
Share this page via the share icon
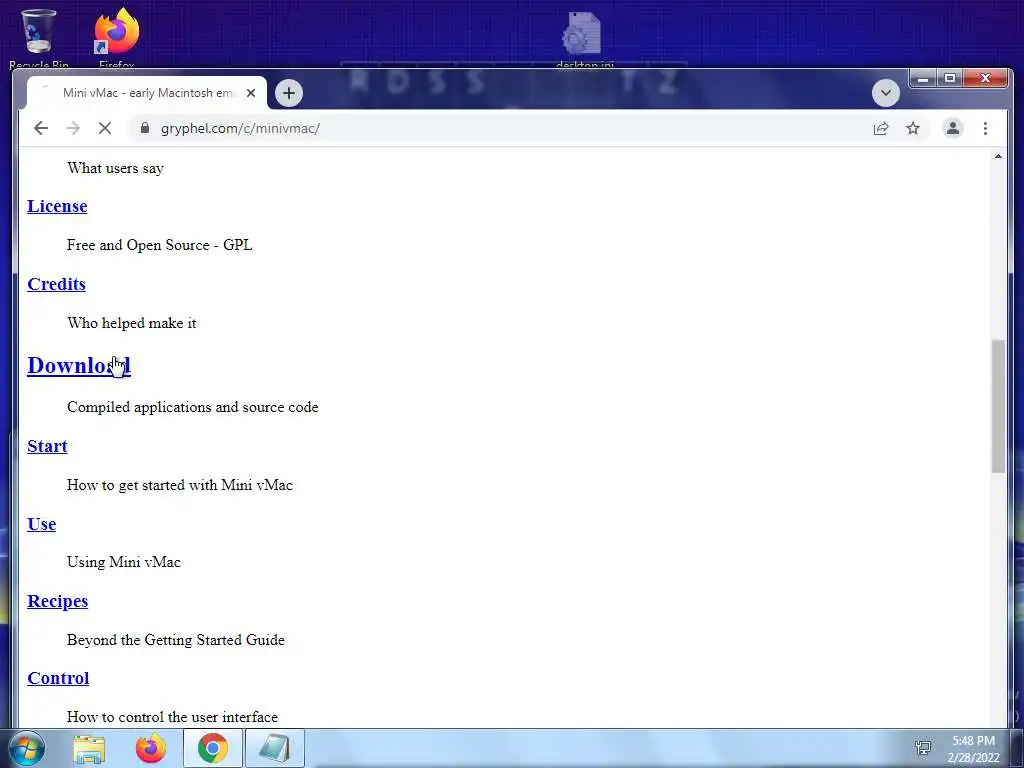point(881,129)
